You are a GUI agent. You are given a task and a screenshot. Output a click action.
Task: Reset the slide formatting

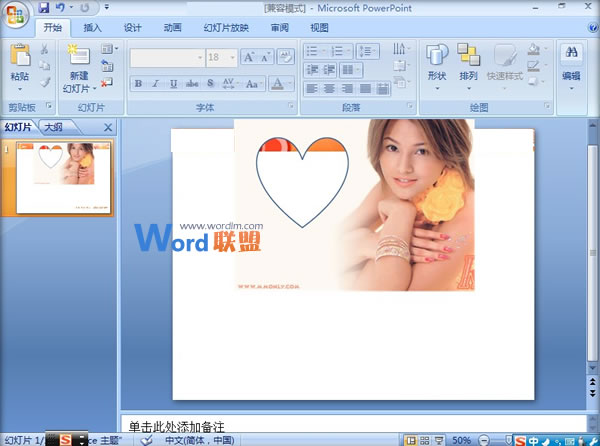[107, 66]
